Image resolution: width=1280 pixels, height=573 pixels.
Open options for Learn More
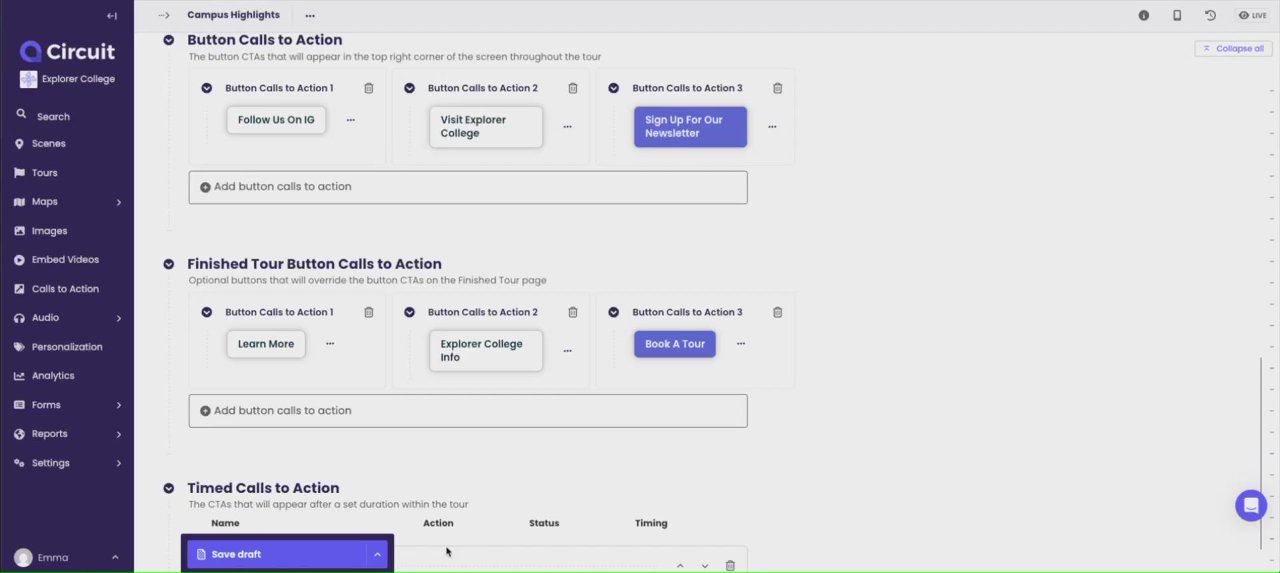click(330, 344)
